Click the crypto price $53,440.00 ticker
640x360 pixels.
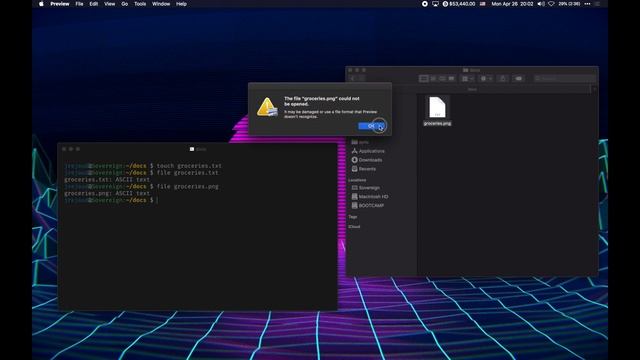pos(459,4)
